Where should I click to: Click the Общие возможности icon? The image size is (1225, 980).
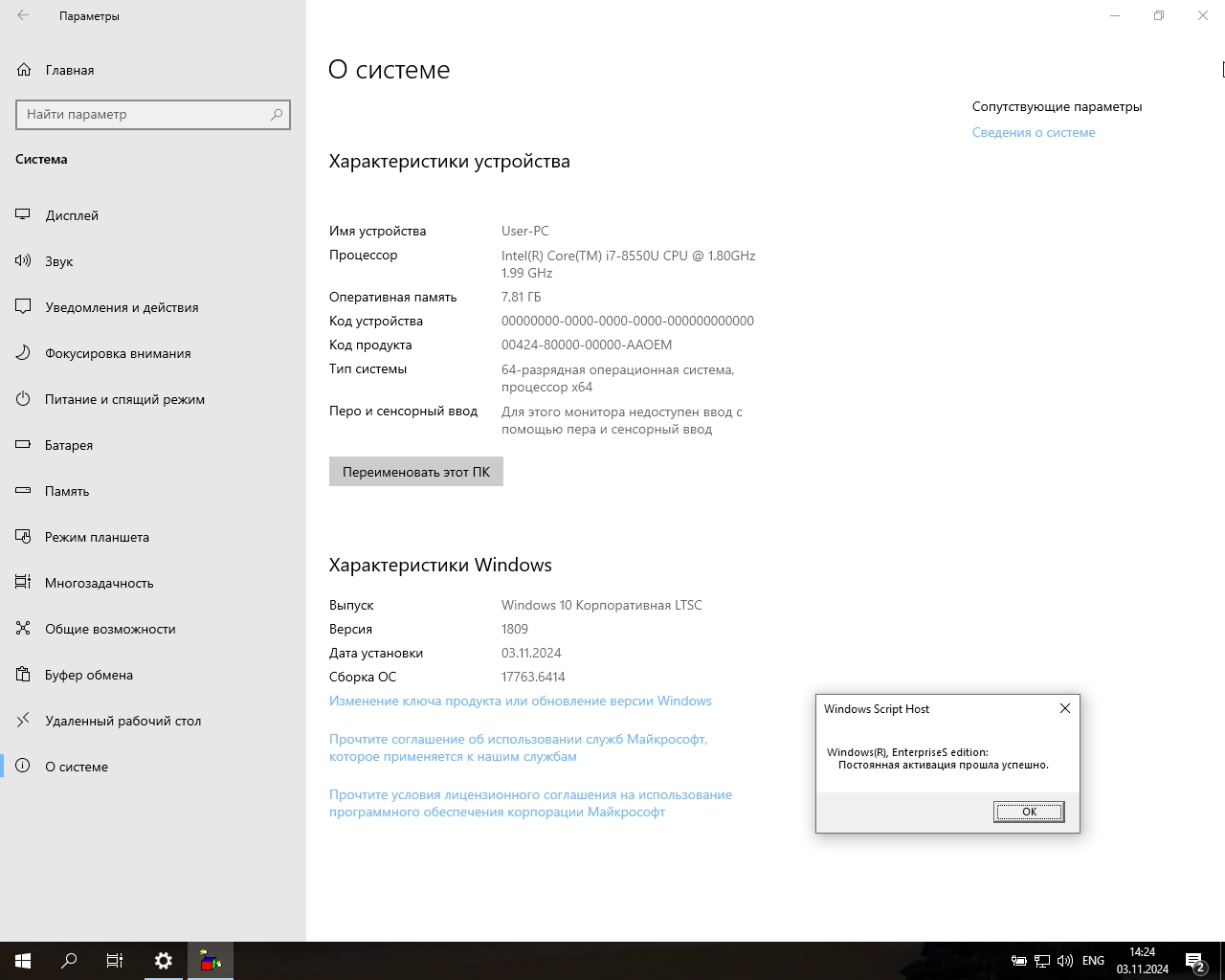pyautogui.click(x=23, y=628)
